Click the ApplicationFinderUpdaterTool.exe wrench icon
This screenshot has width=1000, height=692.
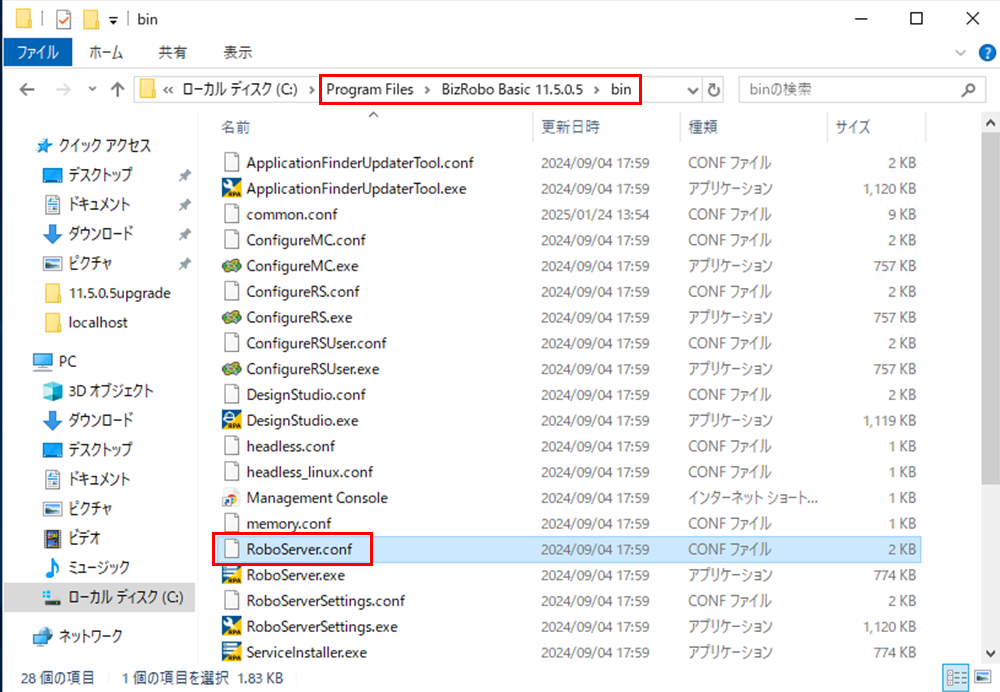coord(232,188)
